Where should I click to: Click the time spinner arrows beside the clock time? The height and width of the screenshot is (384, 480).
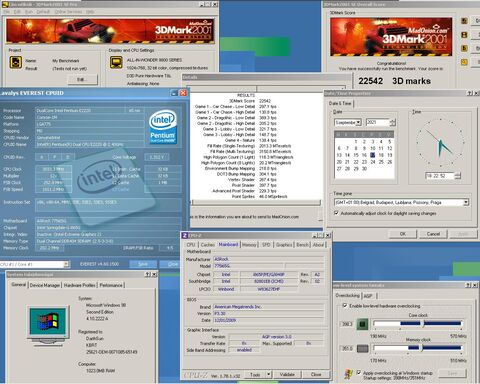(458, 176)
